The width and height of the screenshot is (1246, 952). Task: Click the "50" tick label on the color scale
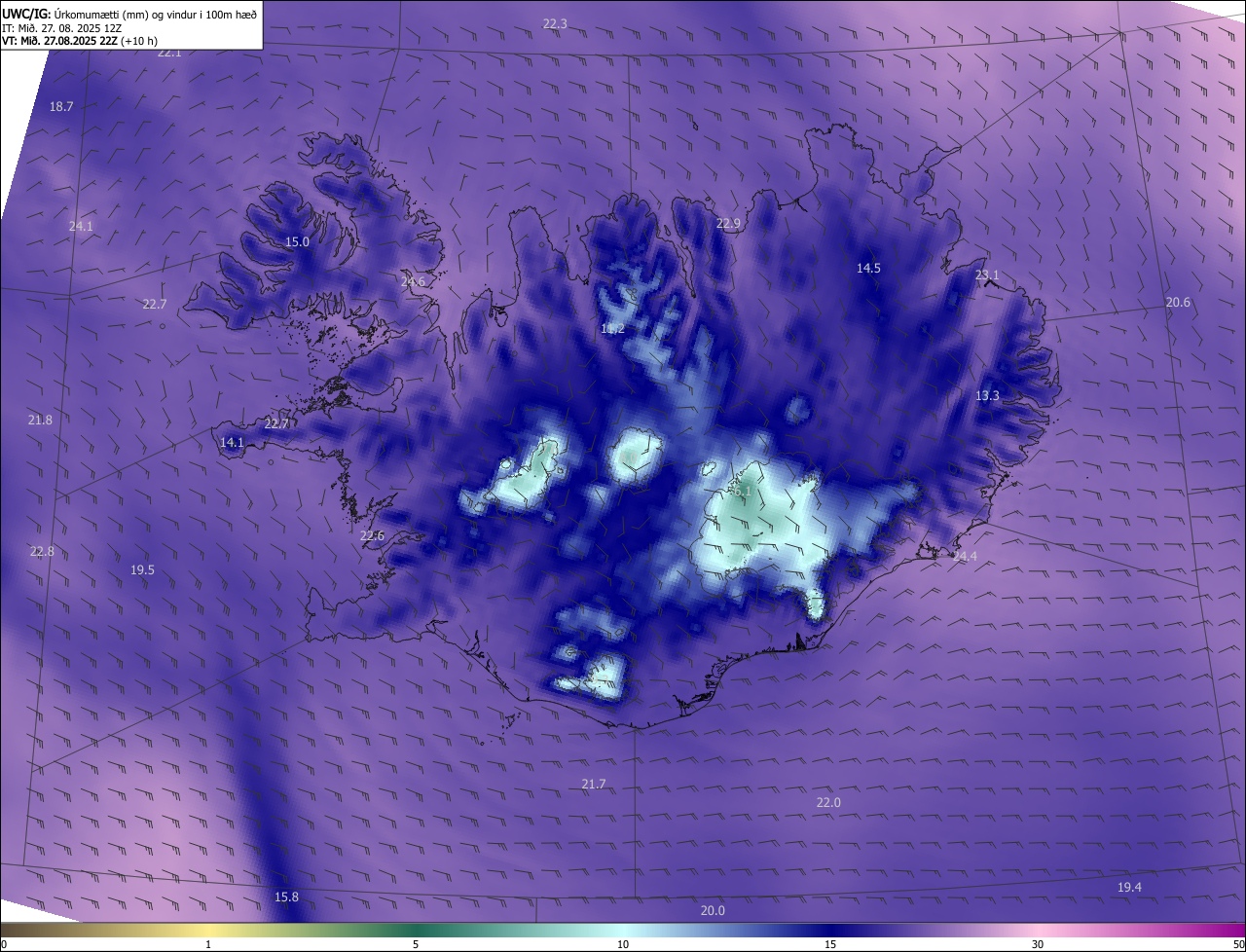pos(1238,944)
